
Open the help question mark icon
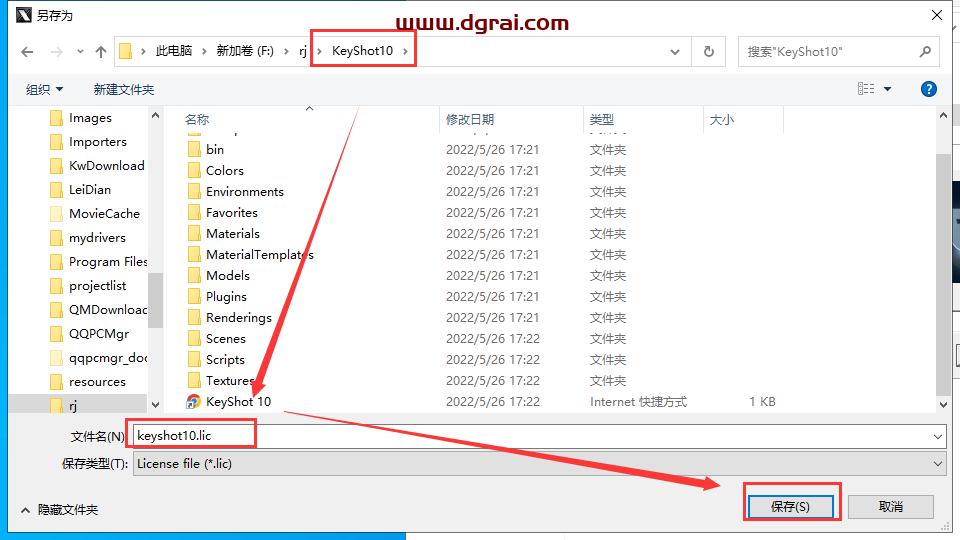929,89
